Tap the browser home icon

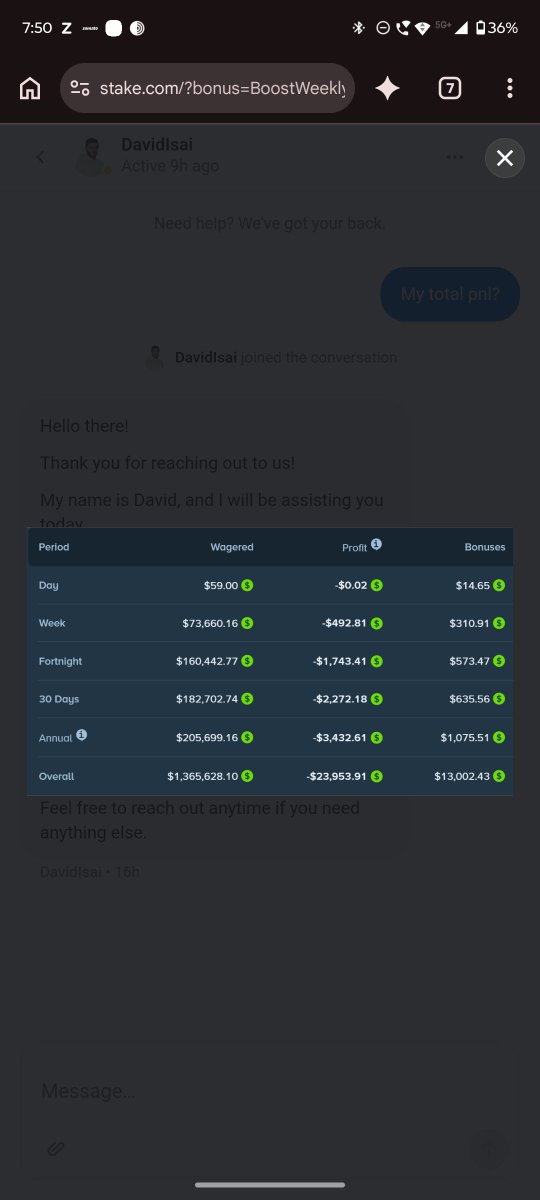click(x=30, y=88)
